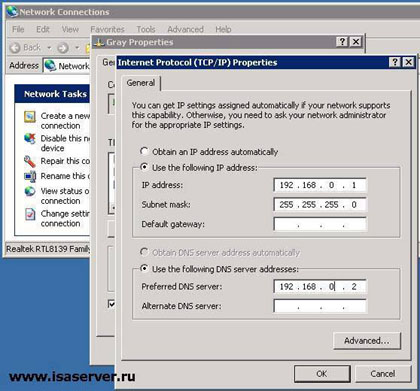Open the Back history dropdown arrow

point(49,48)
